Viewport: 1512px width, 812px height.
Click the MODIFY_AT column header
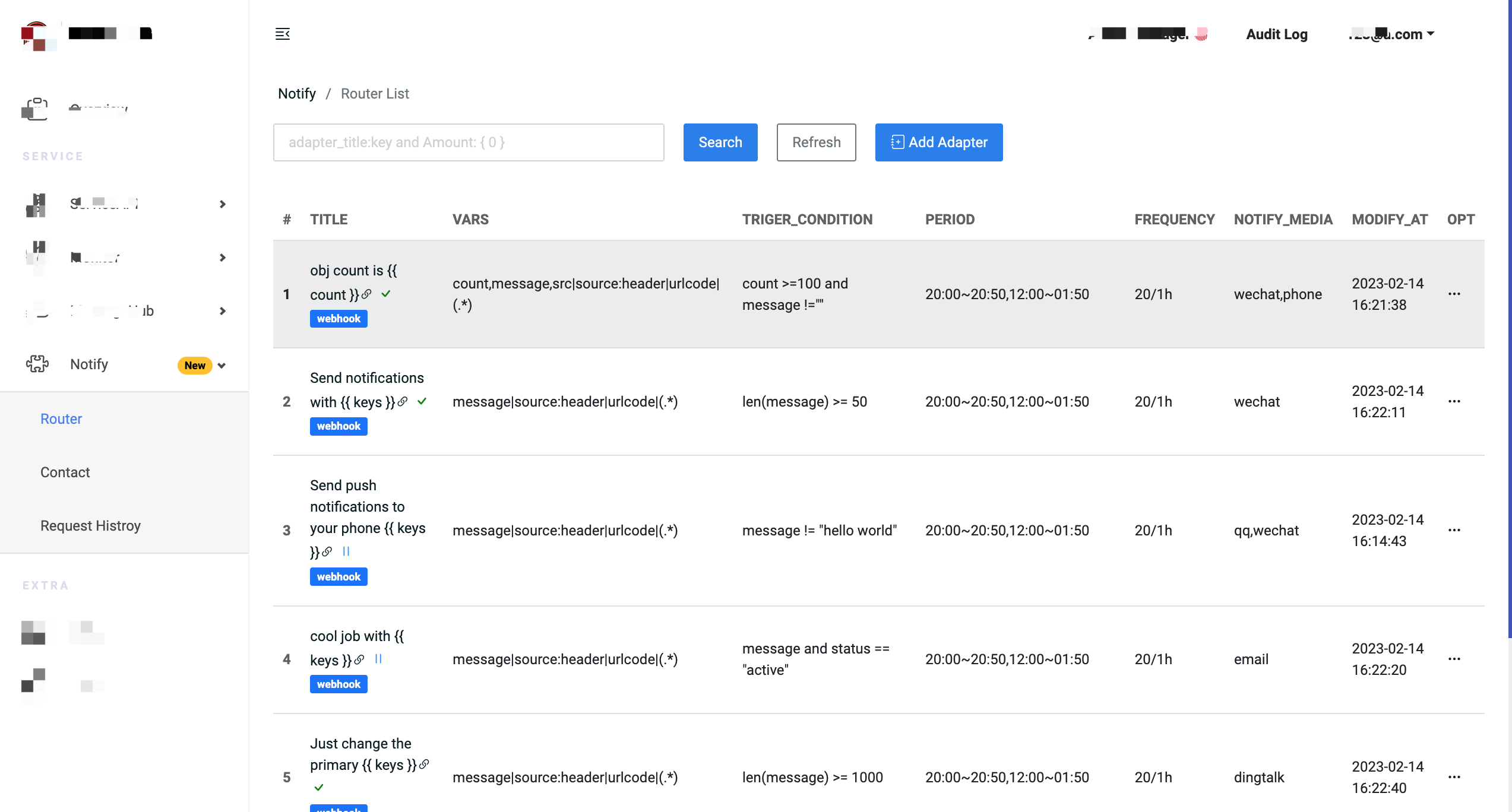(x=1390, y=220)
